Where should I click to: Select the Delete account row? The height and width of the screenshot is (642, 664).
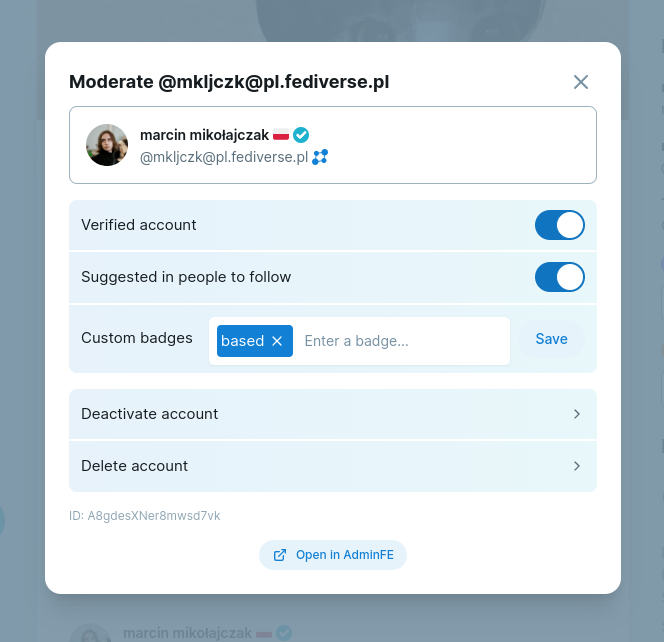(300, 466)
